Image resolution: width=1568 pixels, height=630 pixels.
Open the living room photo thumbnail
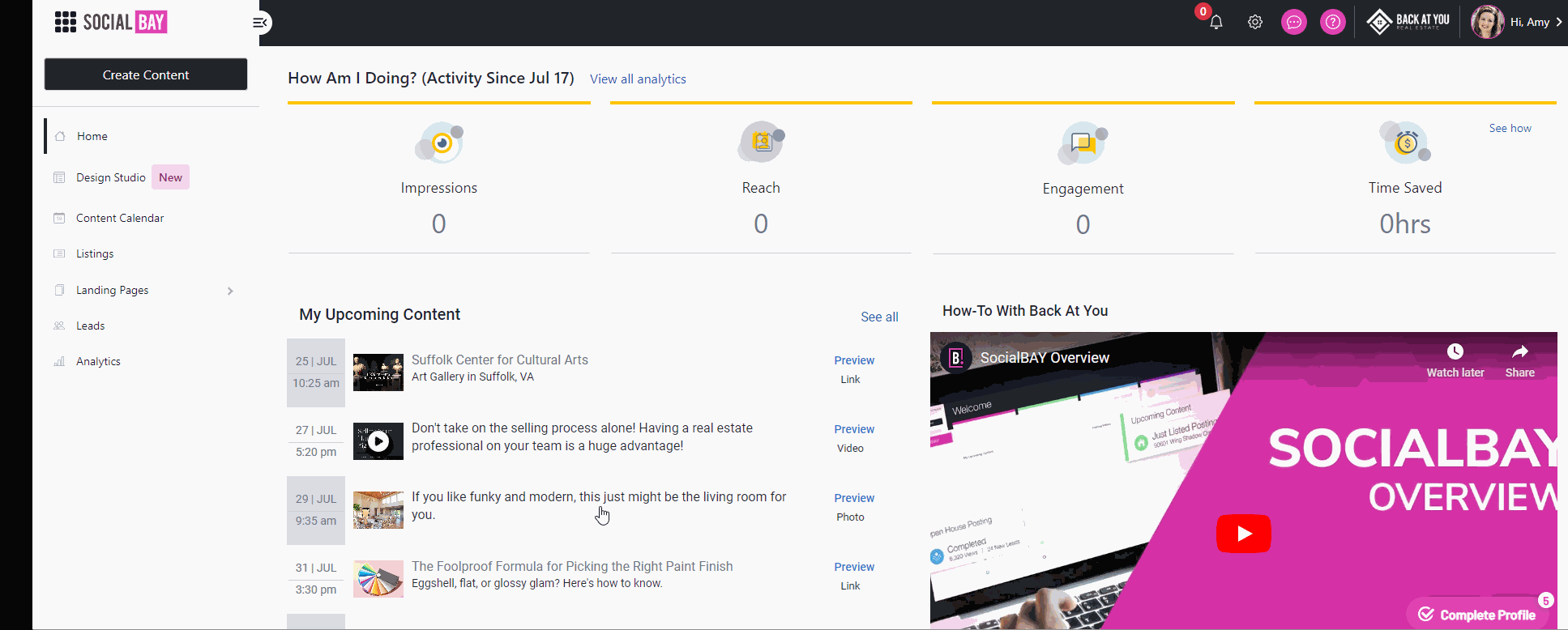[x=378, y=510]
